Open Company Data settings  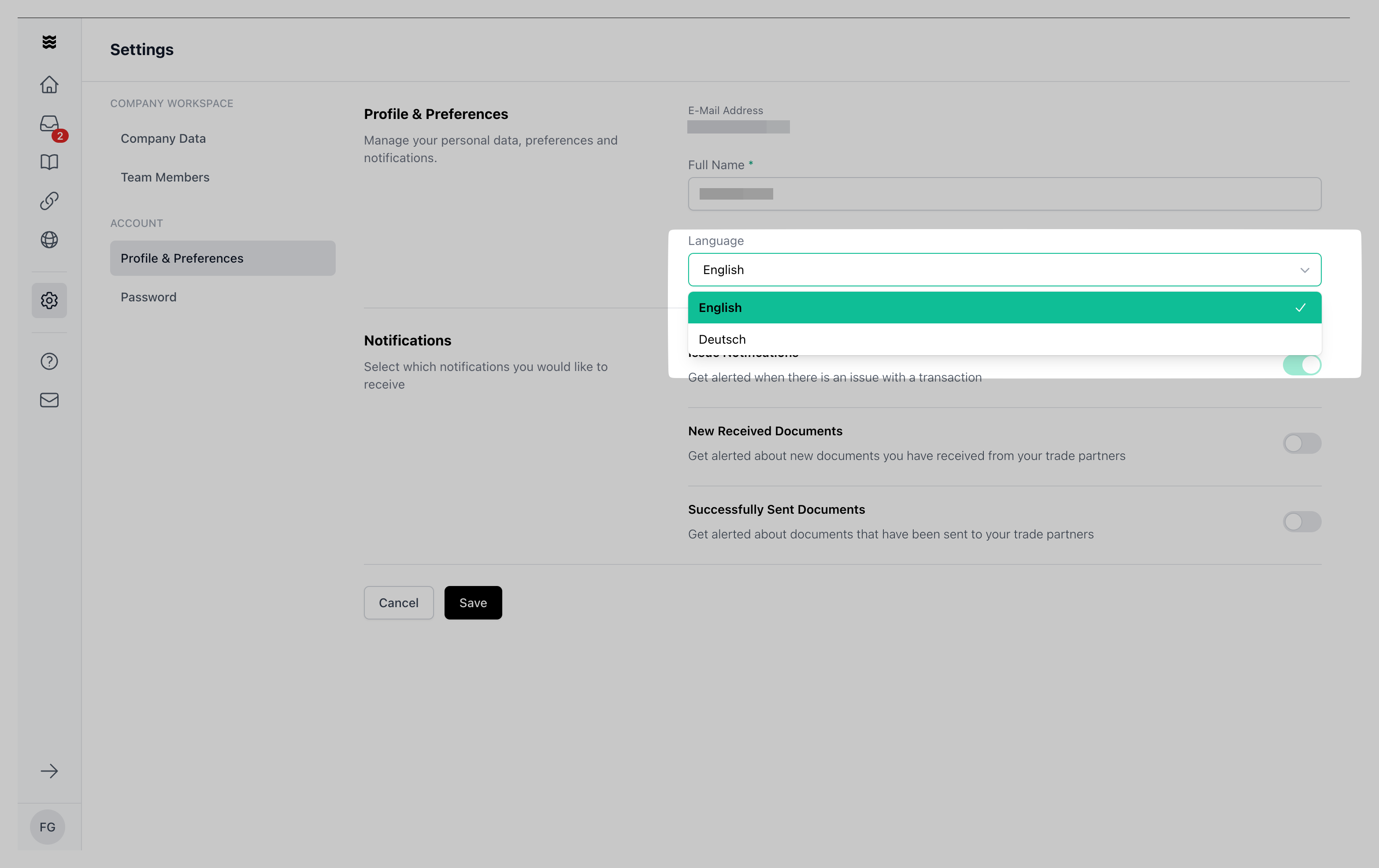[x=163, y=138]
